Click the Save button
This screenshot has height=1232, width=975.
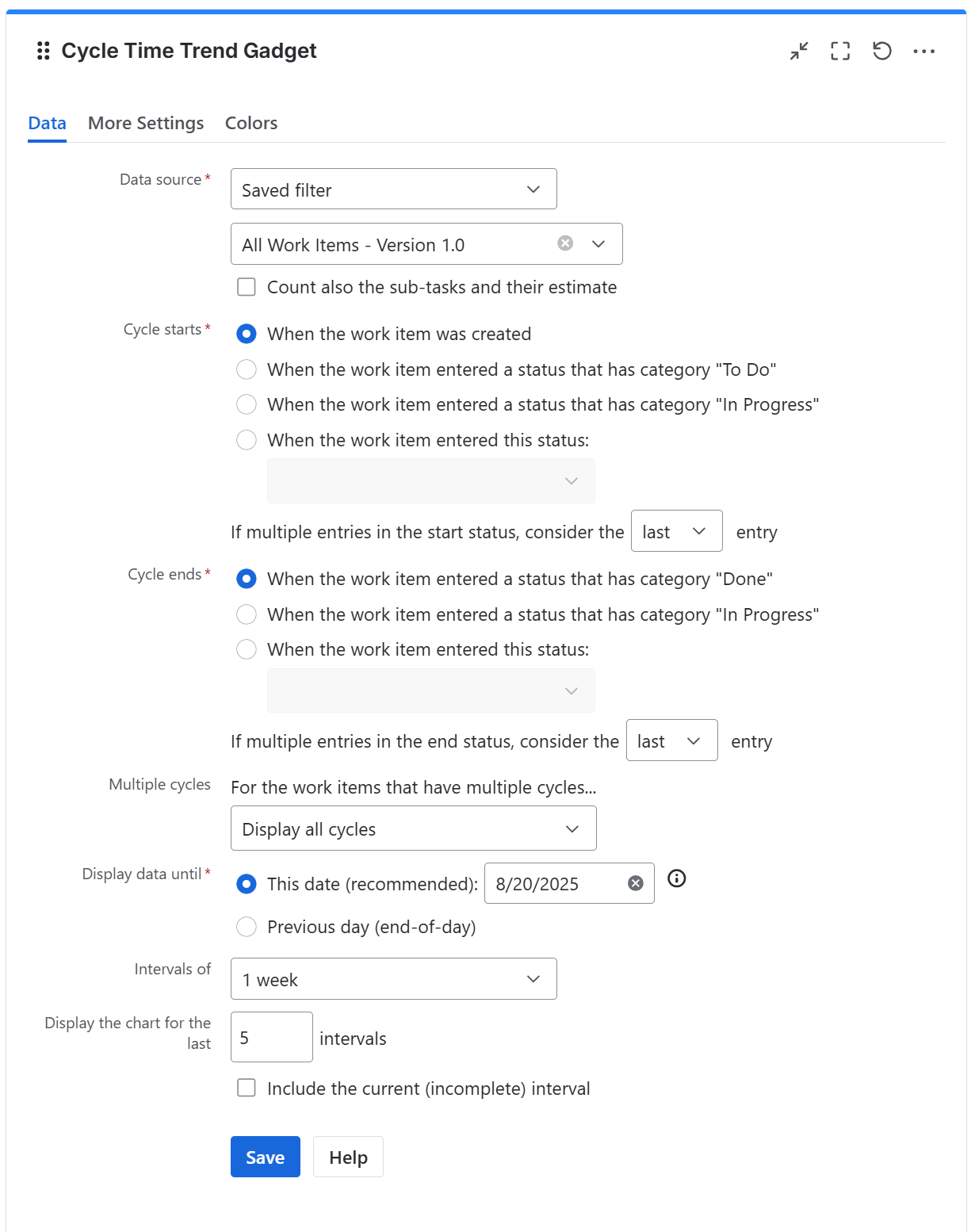point(265,1157)
